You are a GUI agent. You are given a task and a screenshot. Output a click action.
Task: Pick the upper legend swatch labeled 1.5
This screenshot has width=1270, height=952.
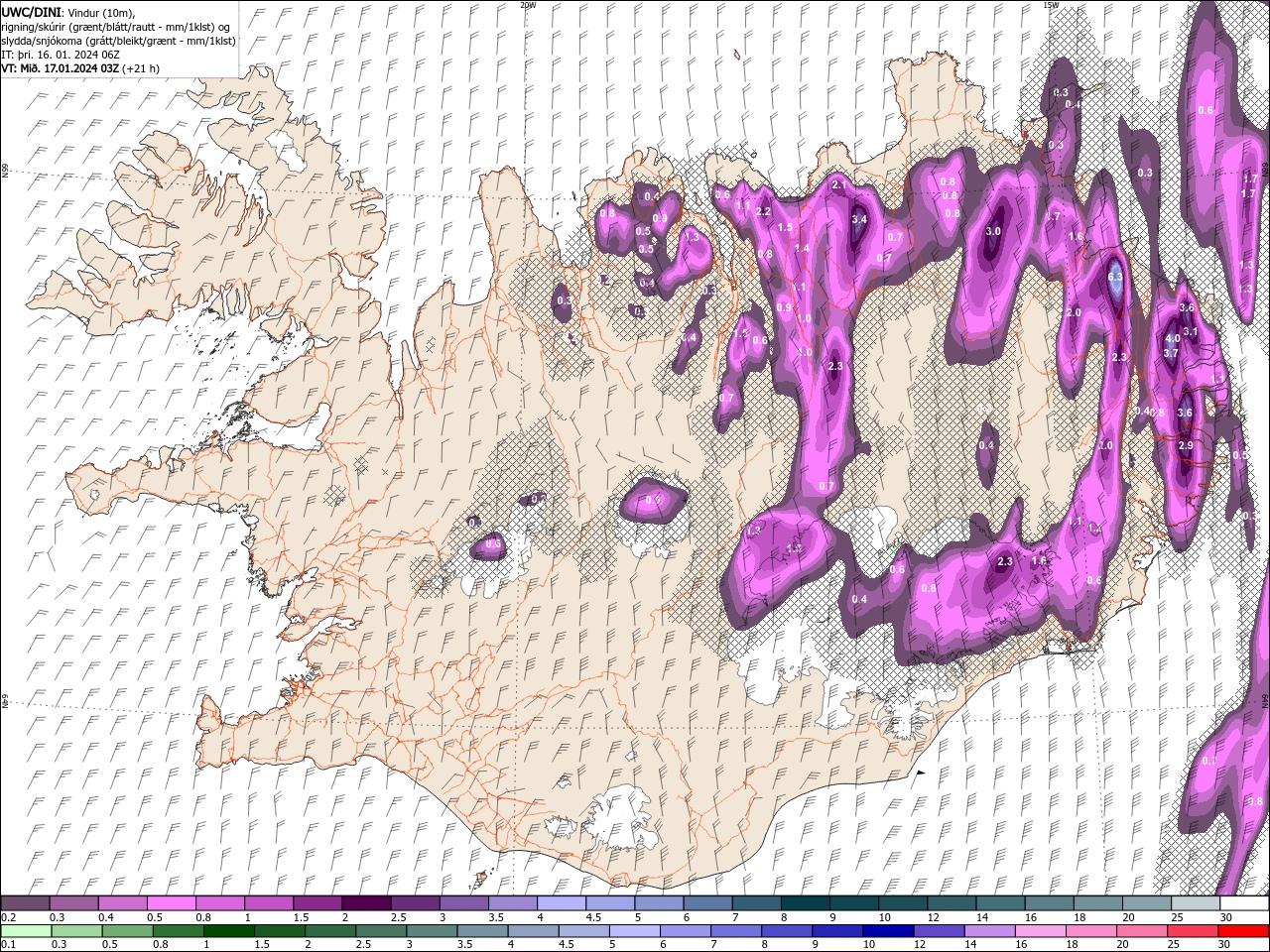317,903
